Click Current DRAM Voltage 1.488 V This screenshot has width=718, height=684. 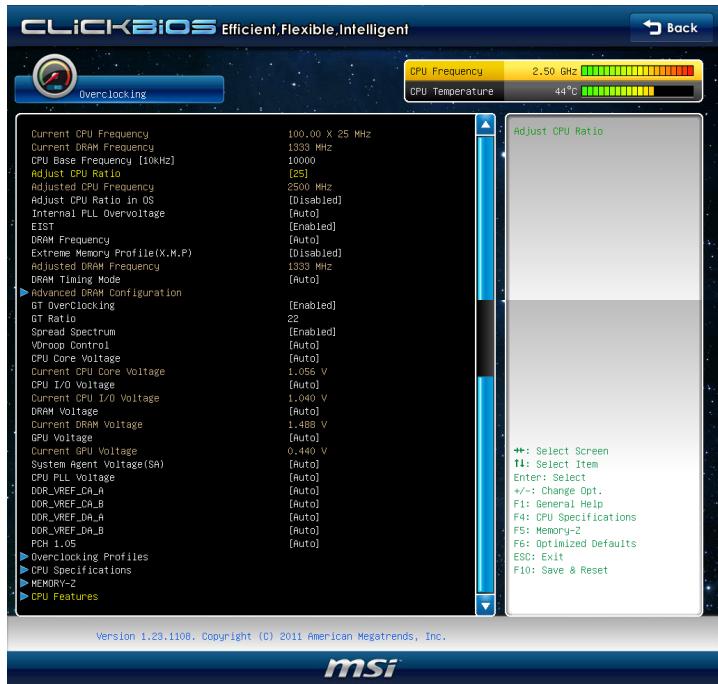tap(307, 424)
